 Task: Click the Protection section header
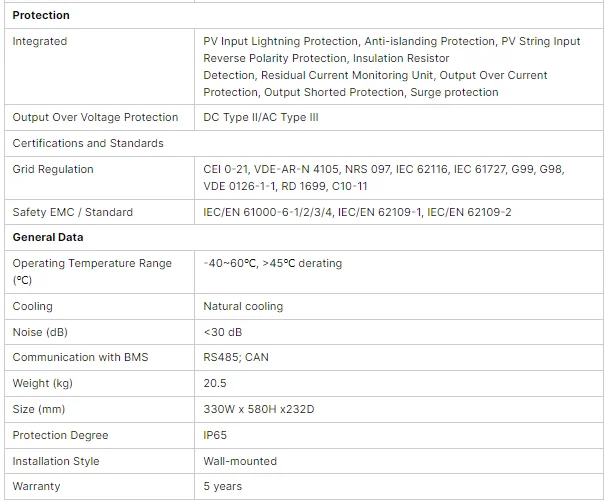pos(41,15)
